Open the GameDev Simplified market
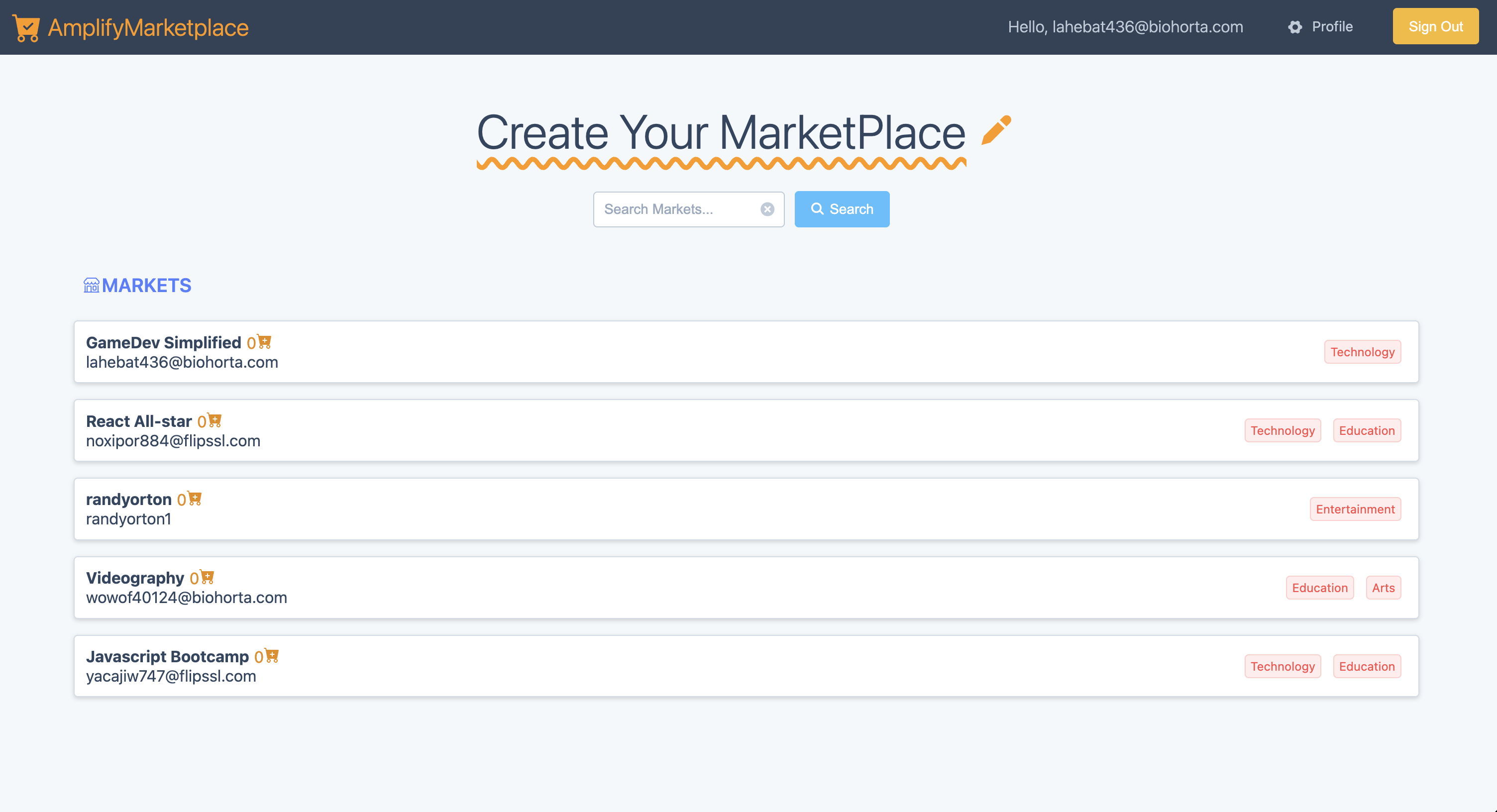This screenshot has height=812, width=1497. (x=163, y=343)
